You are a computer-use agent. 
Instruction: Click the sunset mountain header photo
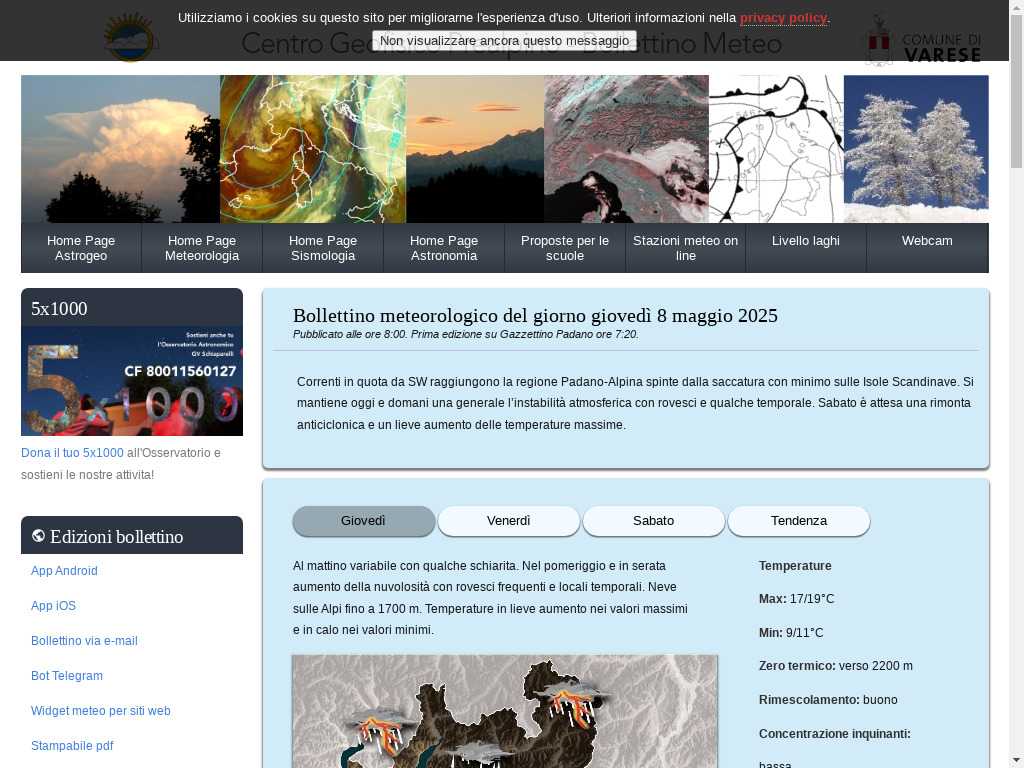(x=475, y=149)
